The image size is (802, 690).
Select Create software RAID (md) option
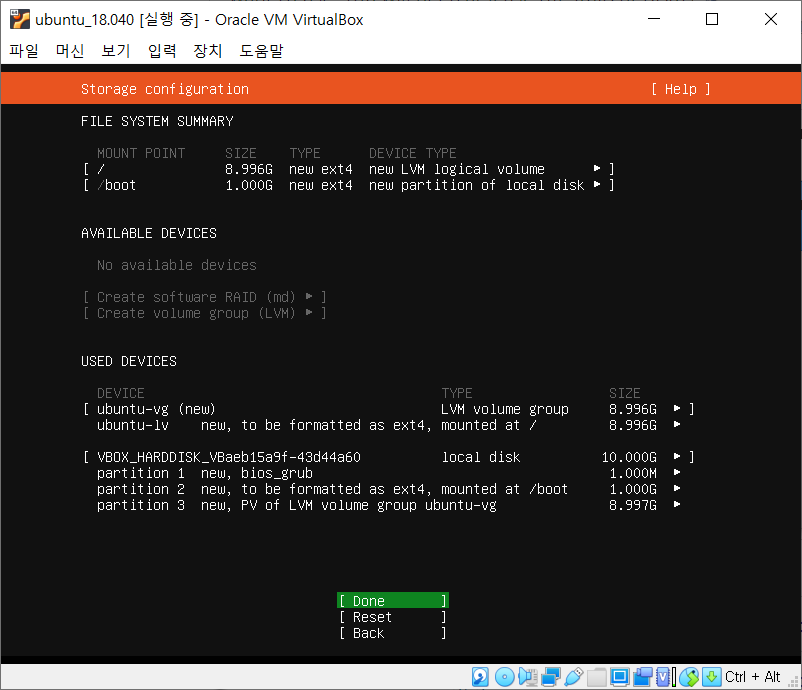(x=205, y=297)
